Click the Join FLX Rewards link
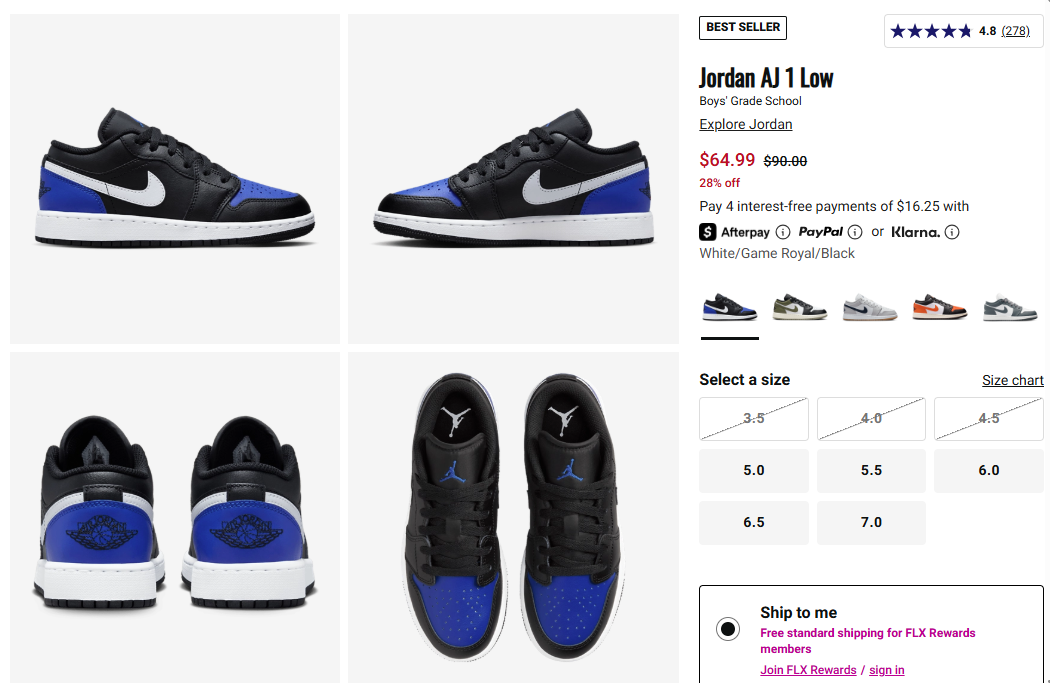Screen dimensions: 1050x683 [808, 670]
